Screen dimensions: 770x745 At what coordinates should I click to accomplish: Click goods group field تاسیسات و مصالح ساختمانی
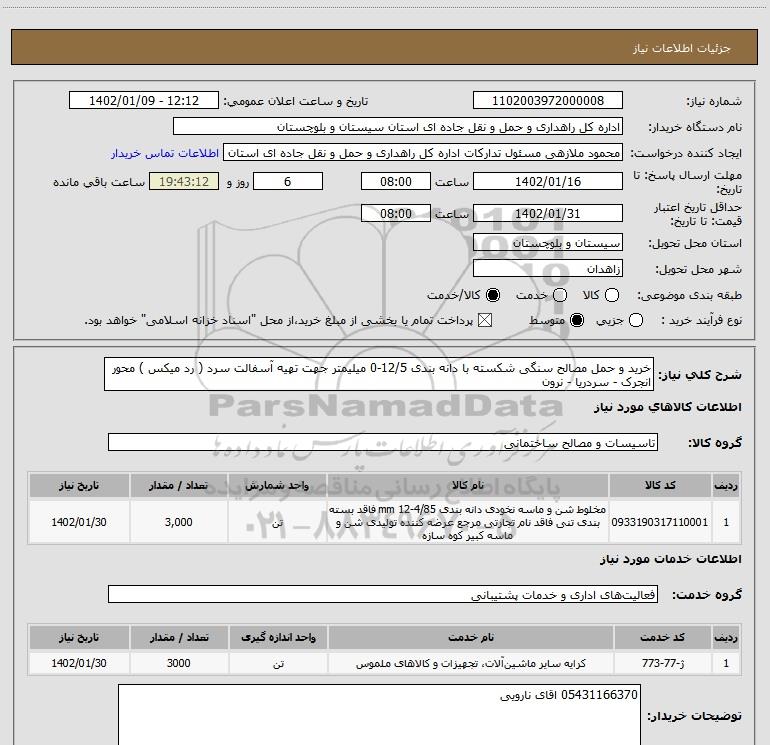[x=383, y=442]
